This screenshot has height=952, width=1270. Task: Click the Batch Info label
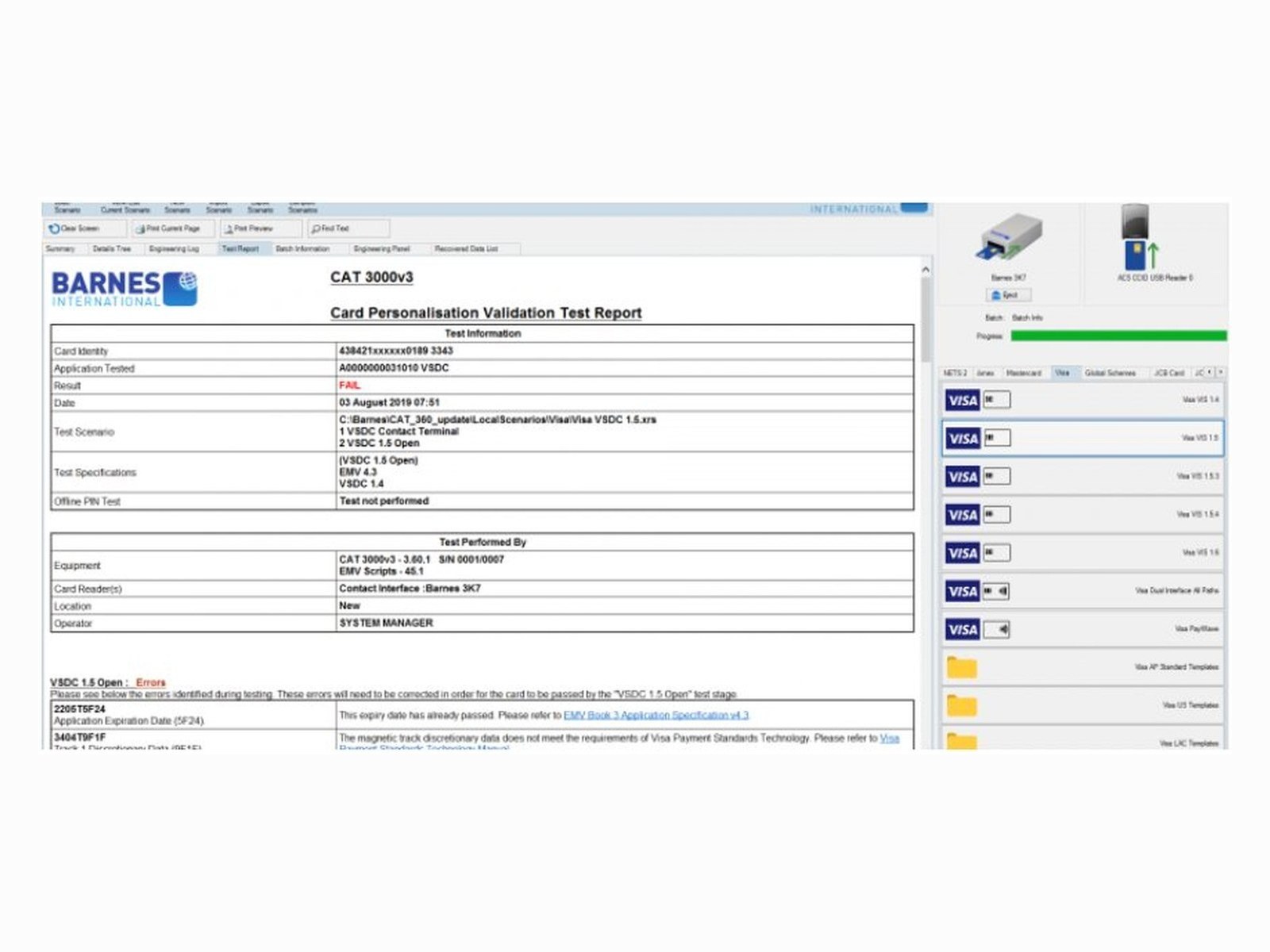pyautogui.click(x=1027, y=318)
